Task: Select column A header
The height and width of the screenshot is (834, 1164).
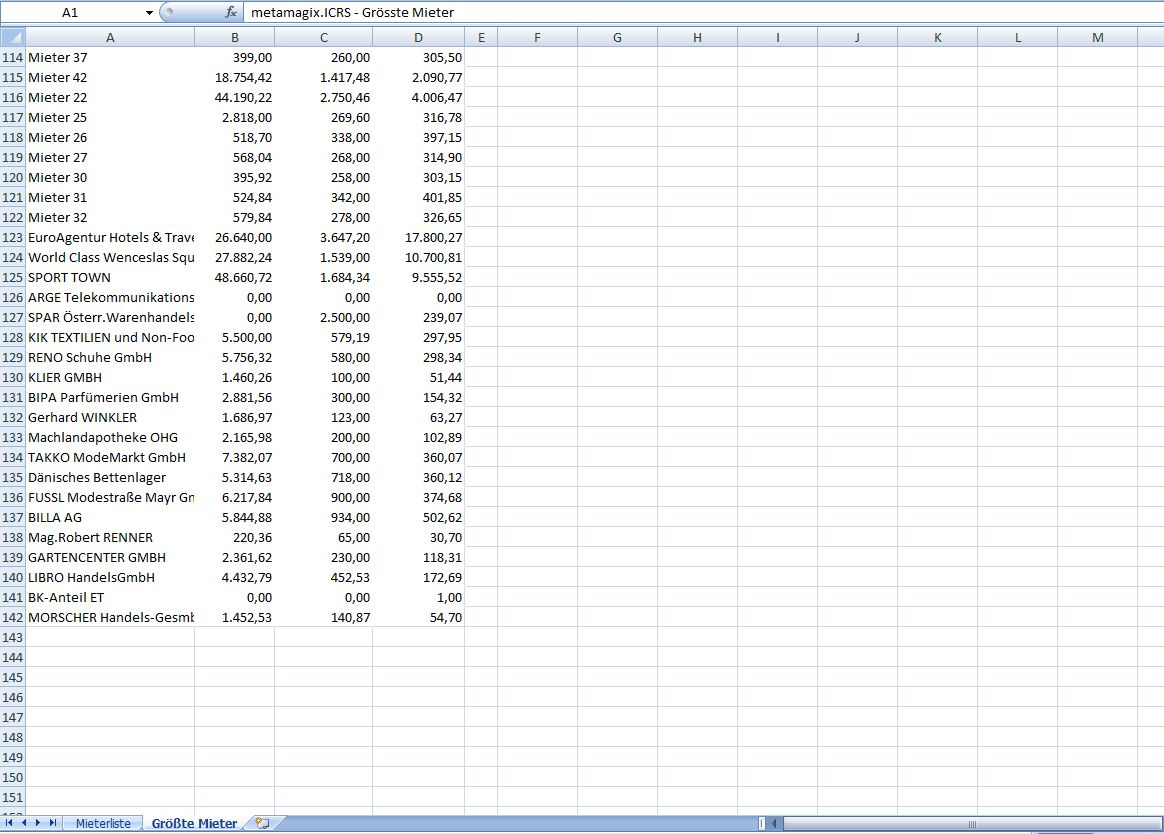Action: click(x=110, y=37)
